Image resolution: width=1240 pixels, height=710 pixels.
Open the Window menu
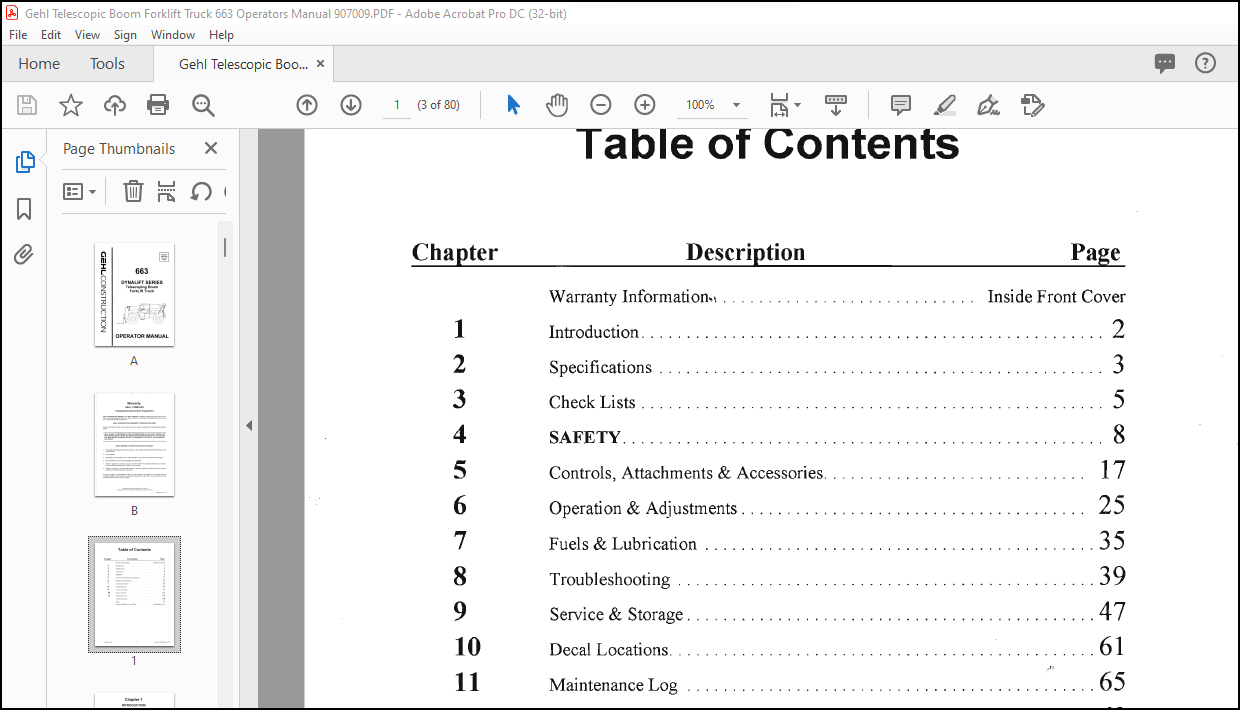173,34
